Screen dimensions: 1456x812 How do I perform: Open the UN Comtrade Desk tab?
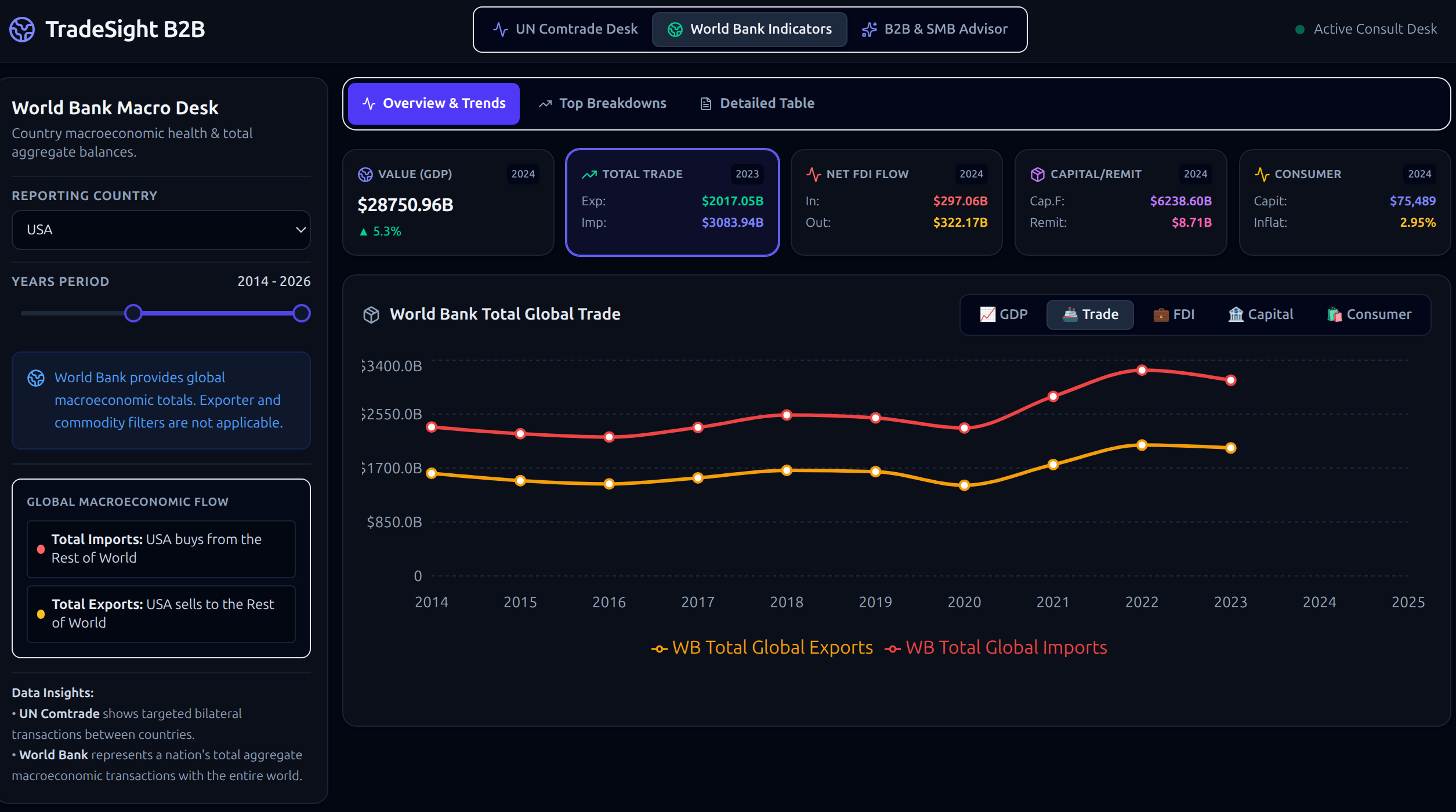point(565,29)
